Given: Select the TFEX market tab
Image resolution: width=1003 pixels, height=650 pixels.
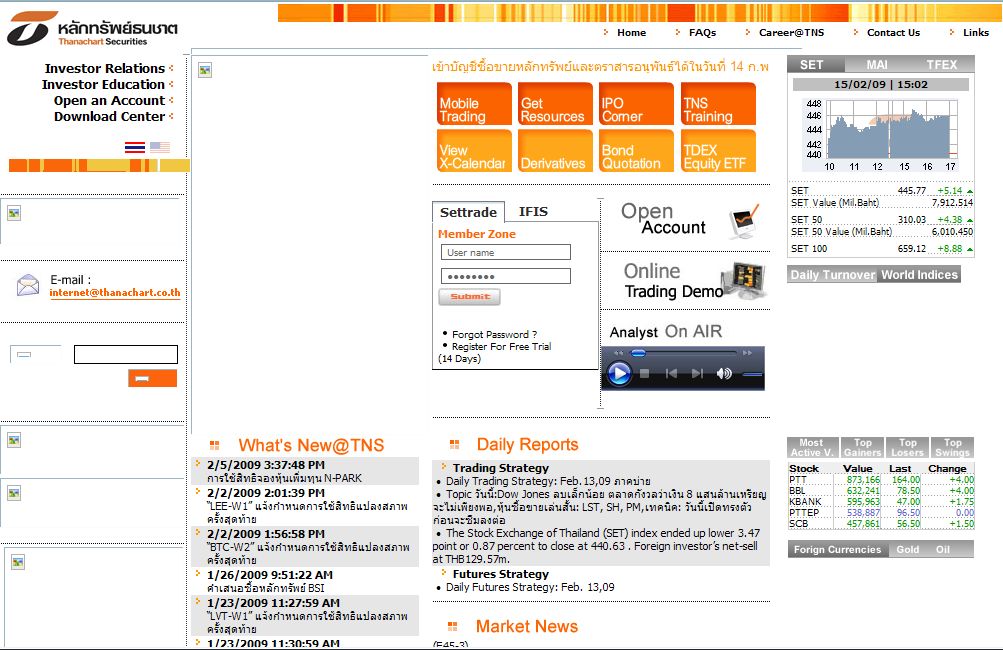Looking at the screenshot, I should pos(942,65).
